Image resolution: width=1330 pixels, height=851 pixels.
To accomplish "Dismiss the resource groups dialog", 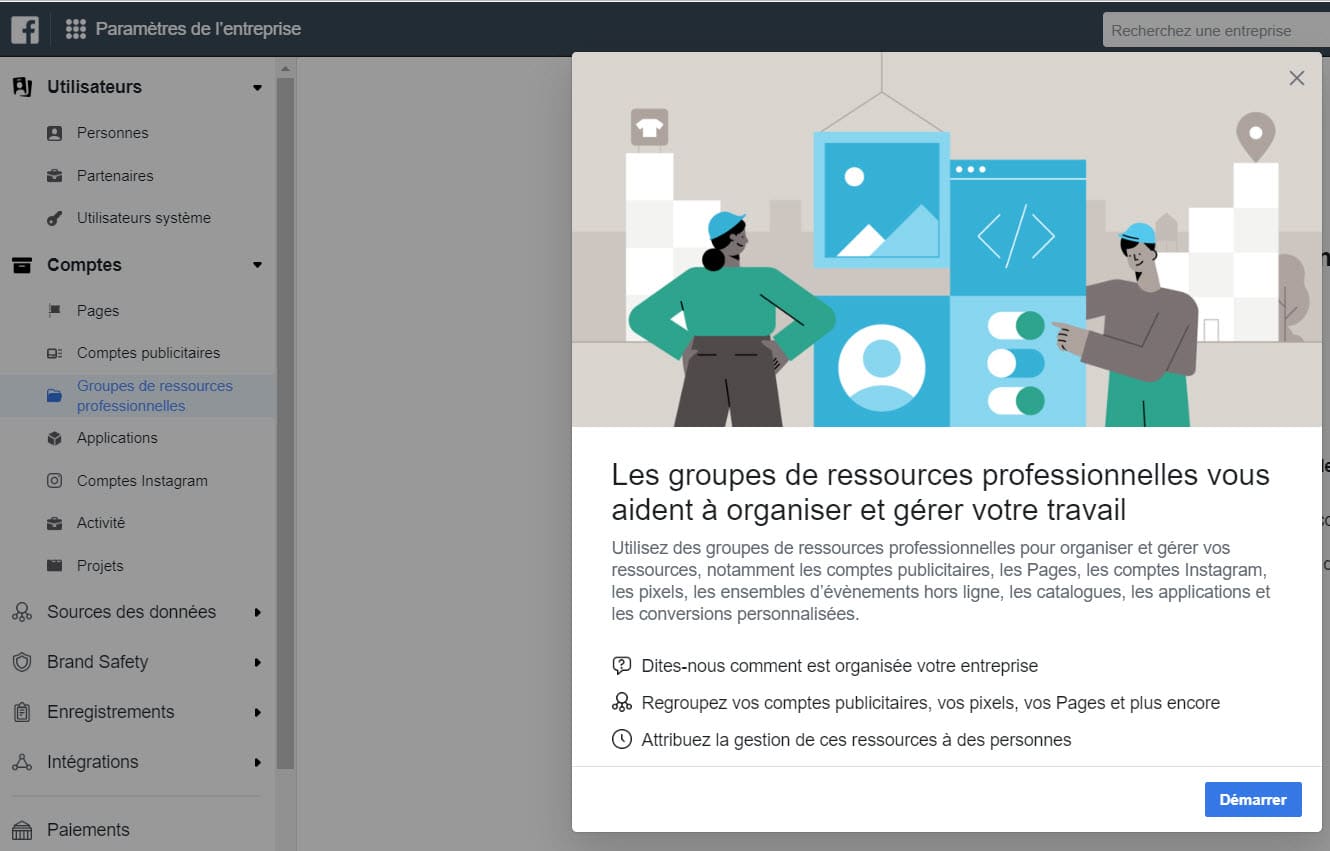I will tap(1297, 77).
